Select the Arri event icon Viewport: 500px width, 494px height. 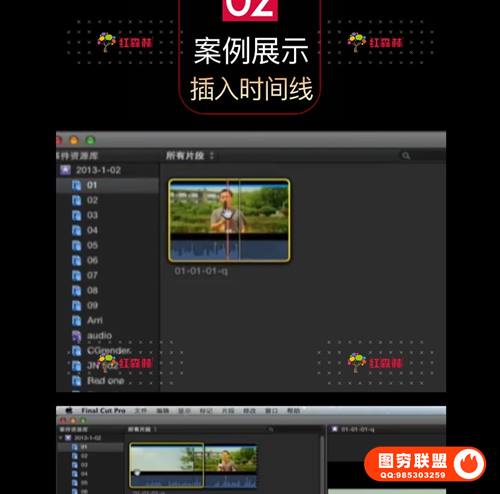[77, 321]
